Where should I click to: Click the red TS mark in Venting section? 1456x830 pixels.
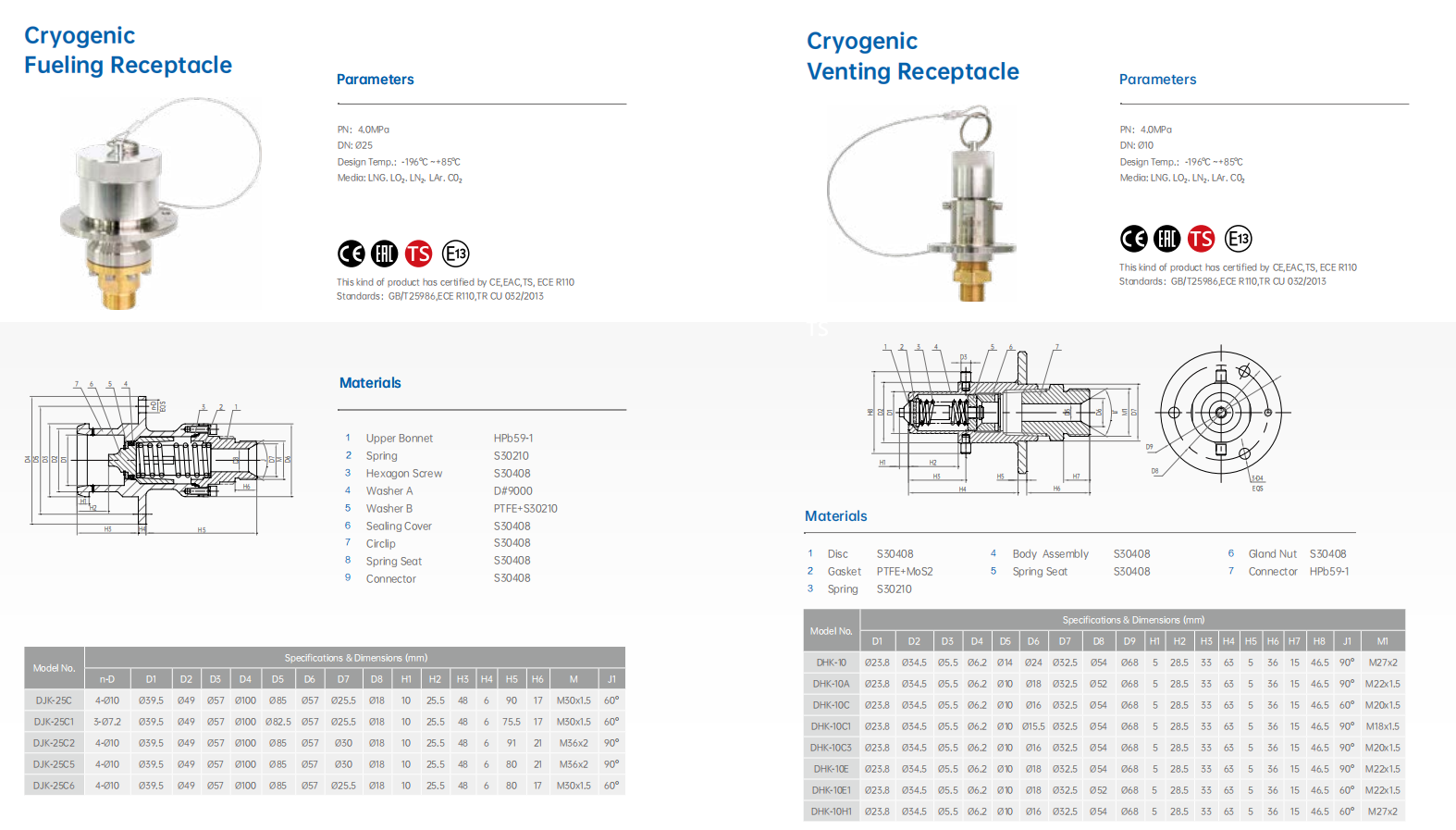(1201, 239)
